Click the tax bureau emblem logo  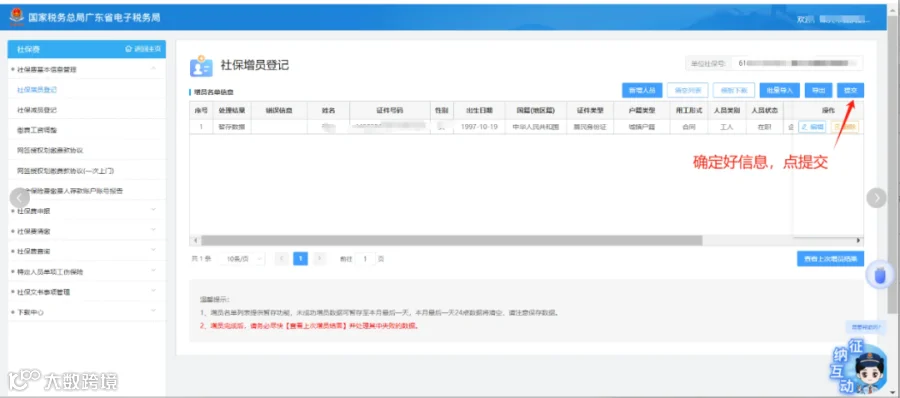[17, 17]
